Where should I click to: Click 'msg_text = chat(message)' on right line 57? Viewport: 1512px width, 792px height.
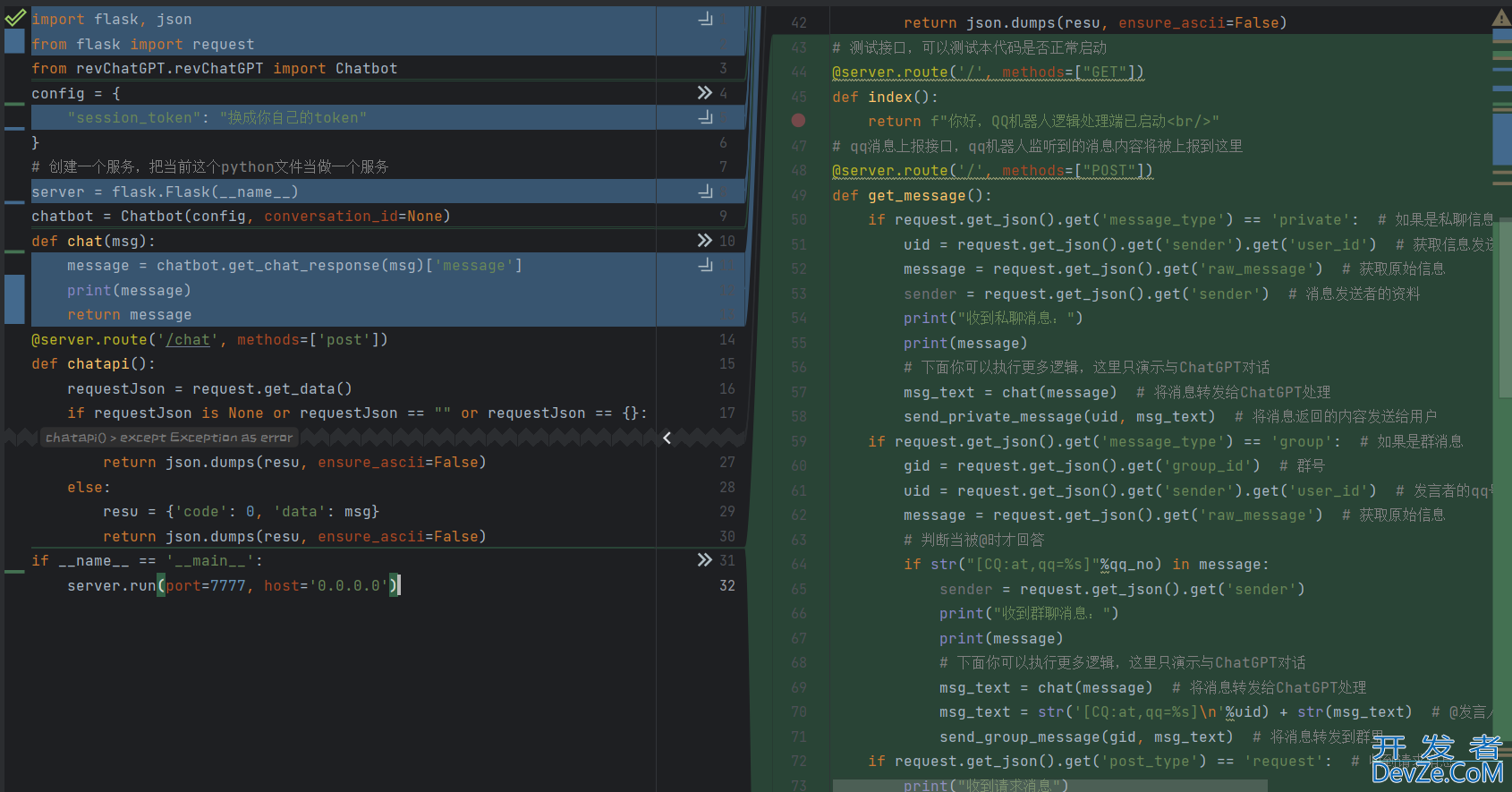(1010, 392)
